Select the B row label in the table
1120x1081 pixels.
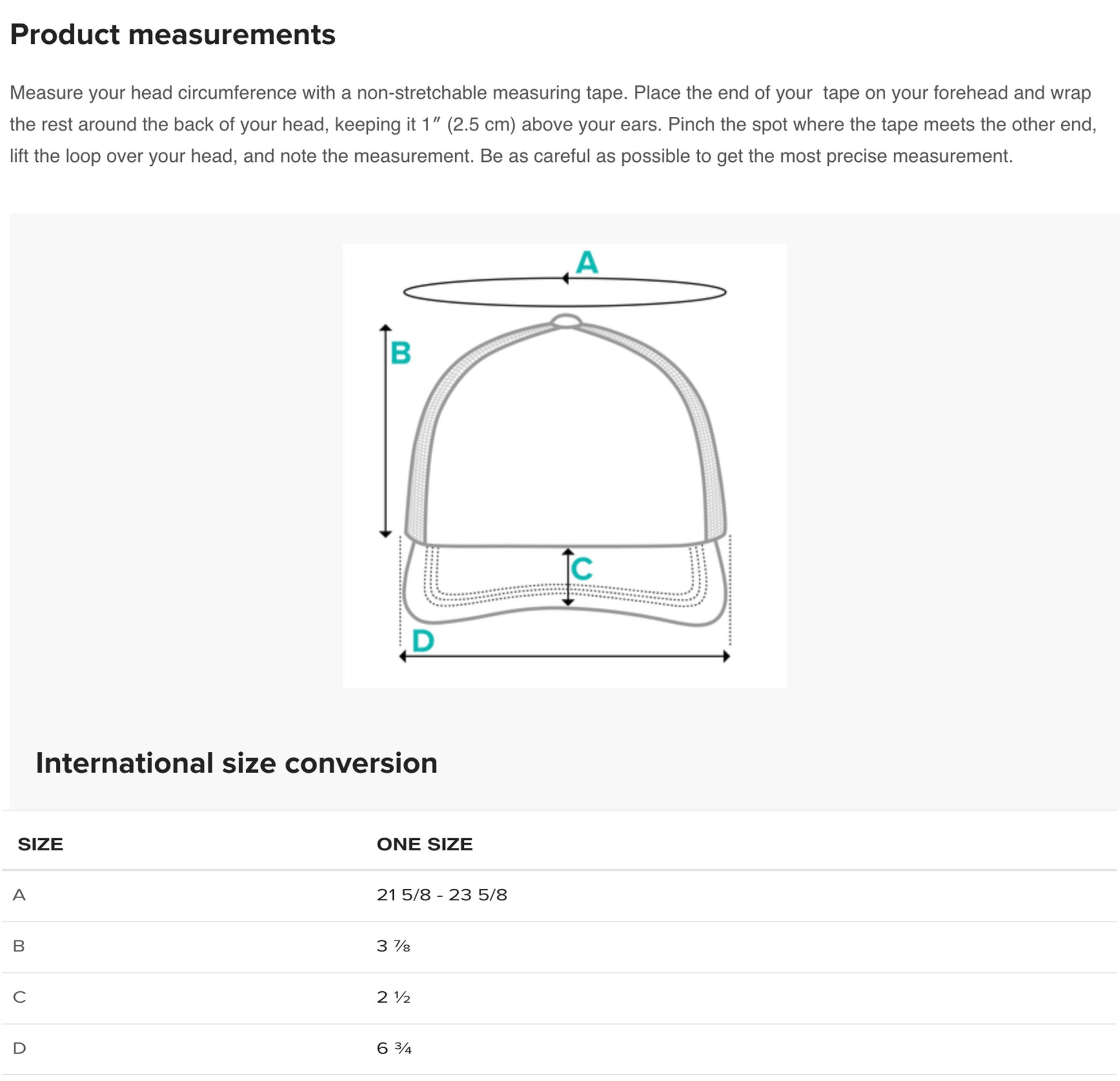[x=19, y=946]
